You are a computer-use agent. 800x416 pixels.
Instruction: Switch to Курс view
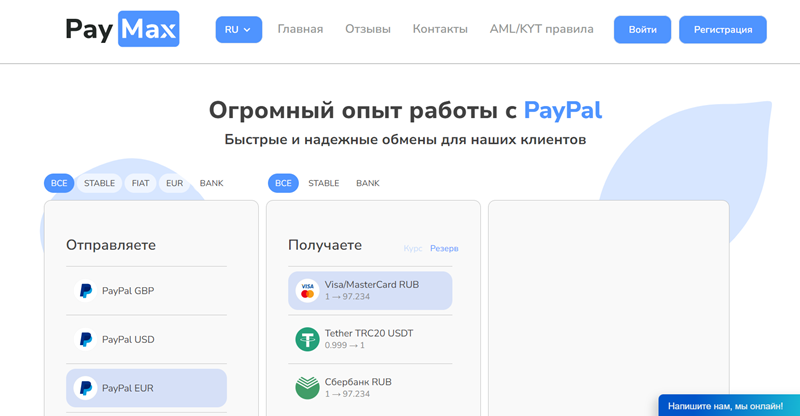[413, 249]
